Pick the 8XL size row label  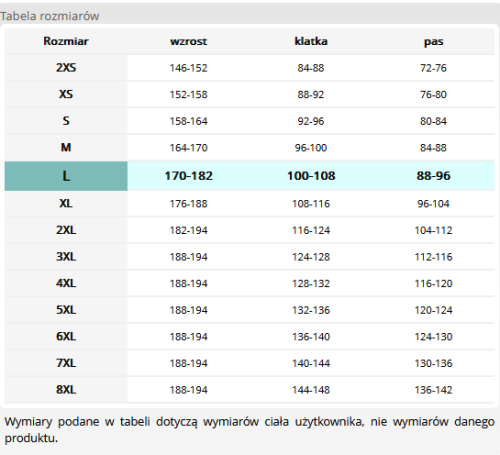[x=66, y=390]
